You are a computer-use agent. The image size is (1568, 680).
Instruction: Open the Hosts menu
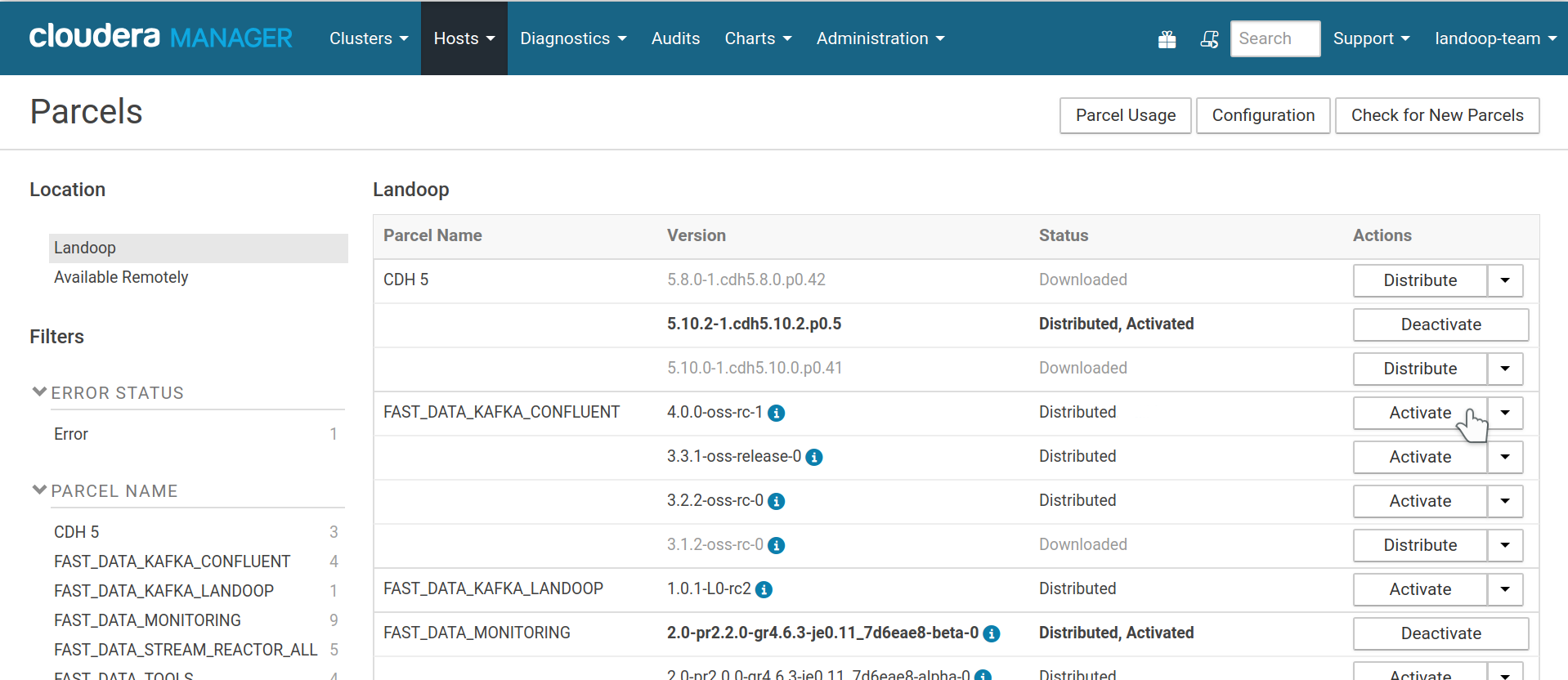point(464,38)
